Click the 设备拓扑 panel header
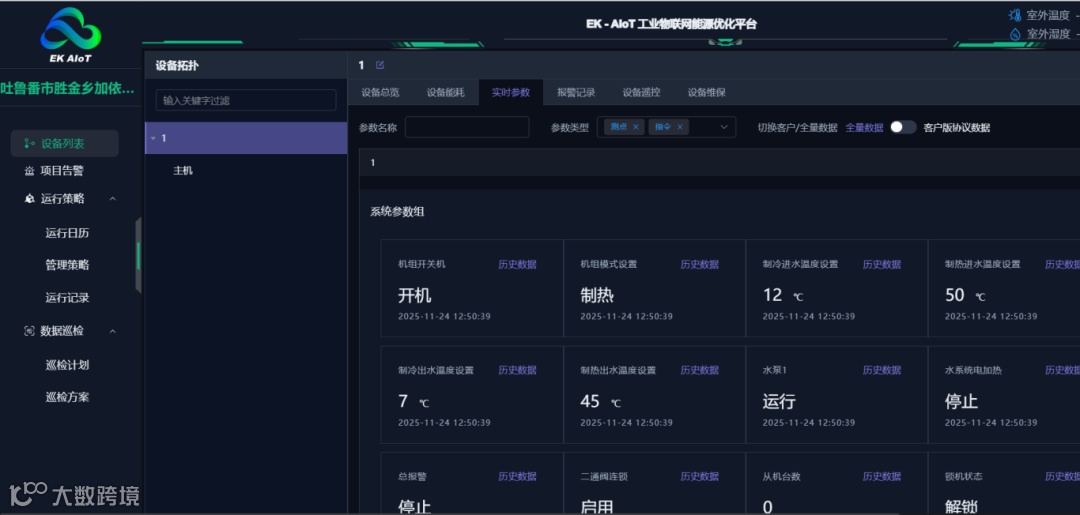 tap(246, 66)
